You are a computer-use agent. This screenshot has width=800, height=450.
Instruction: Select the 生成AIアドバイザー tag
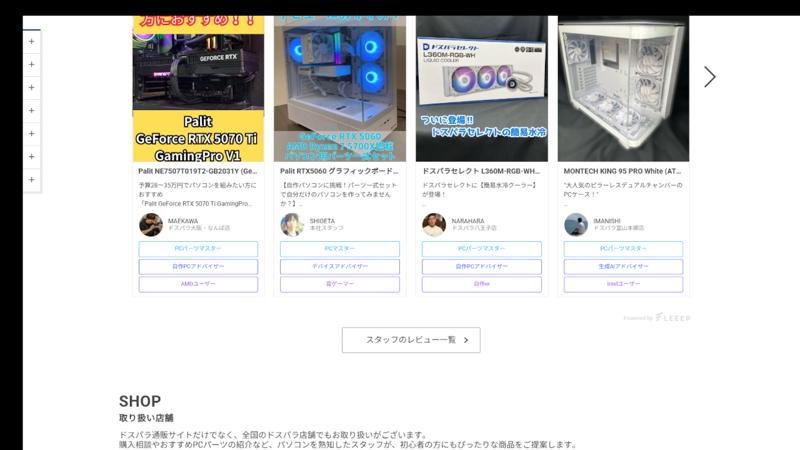(x=623, y=266)
